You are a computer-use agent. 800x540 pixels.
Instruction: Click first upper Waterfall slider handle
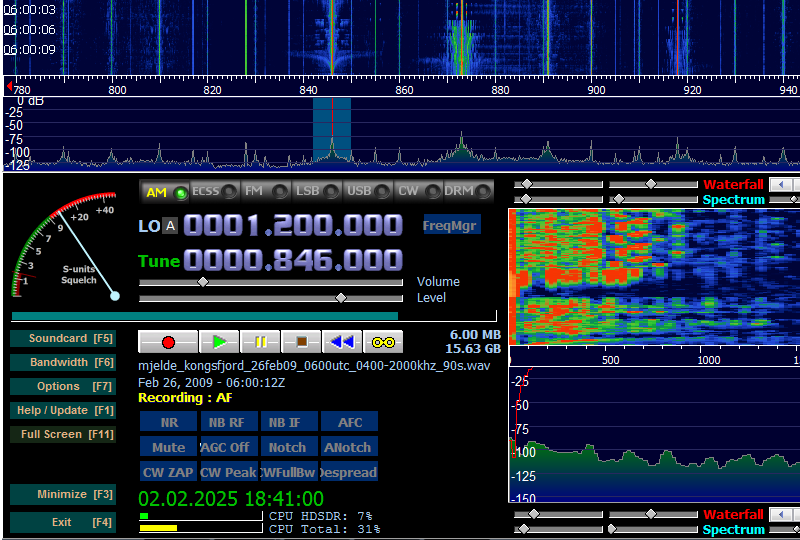click(x=527, y=184)
